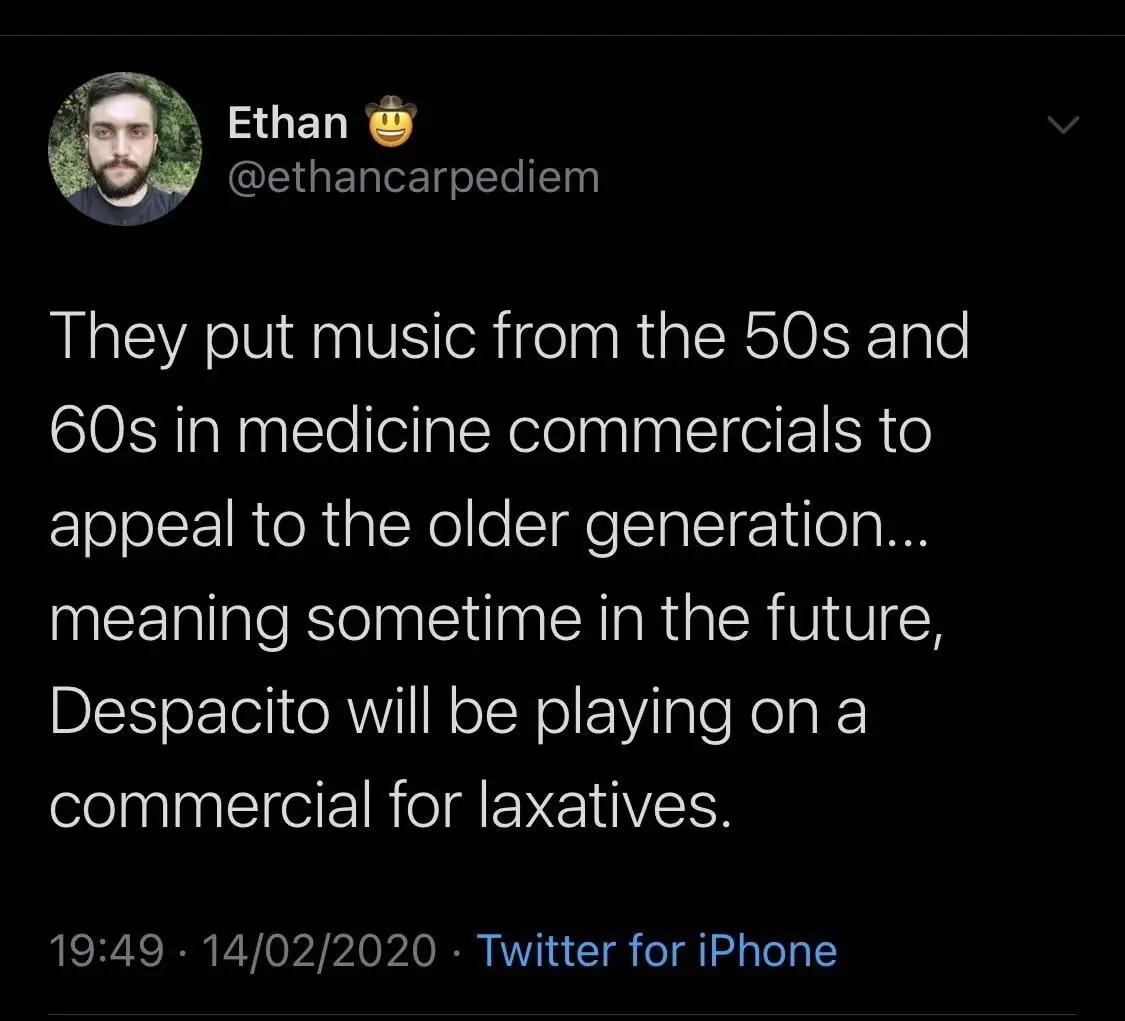Image resolution: width=1125 pixels, height=1021 pixels.
Task: Click the display name "Ethan"
Action: (288, 124)
